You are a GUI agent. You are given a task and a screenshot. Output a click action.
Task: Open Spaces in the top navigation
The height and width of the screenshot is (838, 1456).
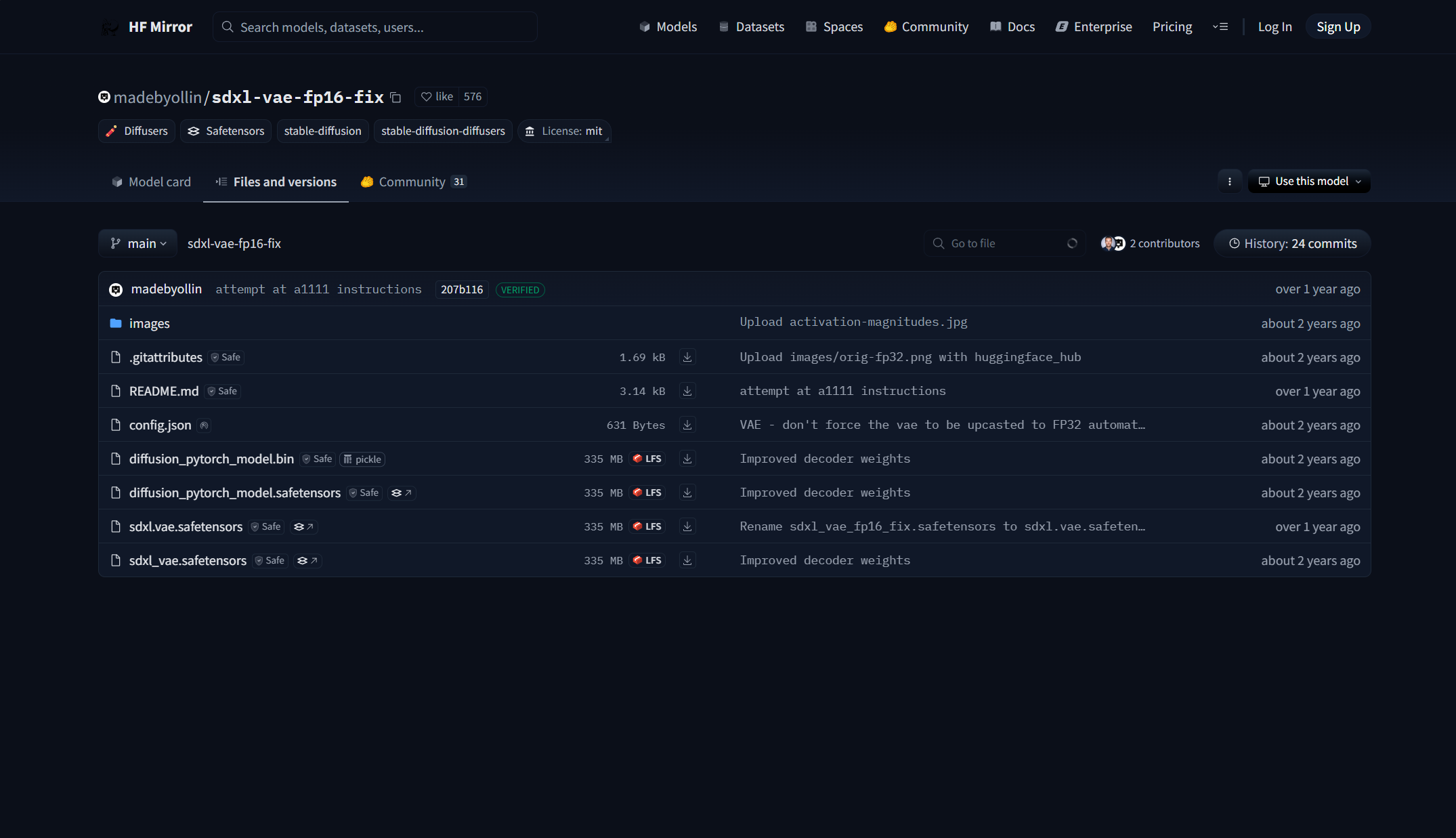tap(834, 27)
